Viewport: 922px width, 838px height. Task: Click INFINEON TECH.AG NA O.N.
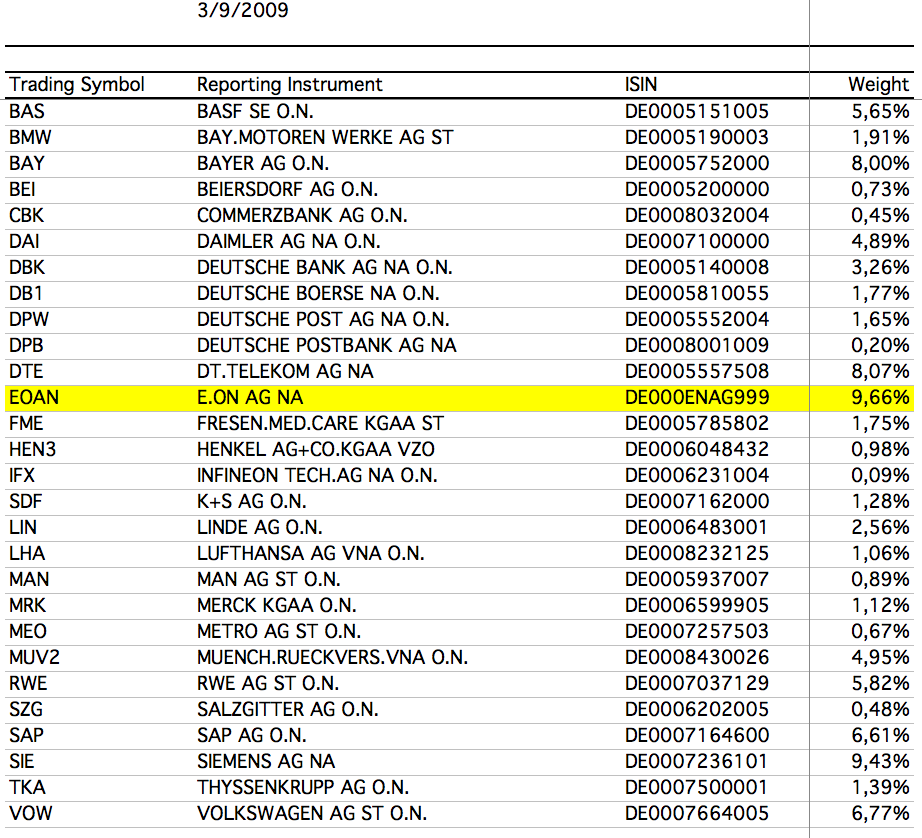pos(318,475)
